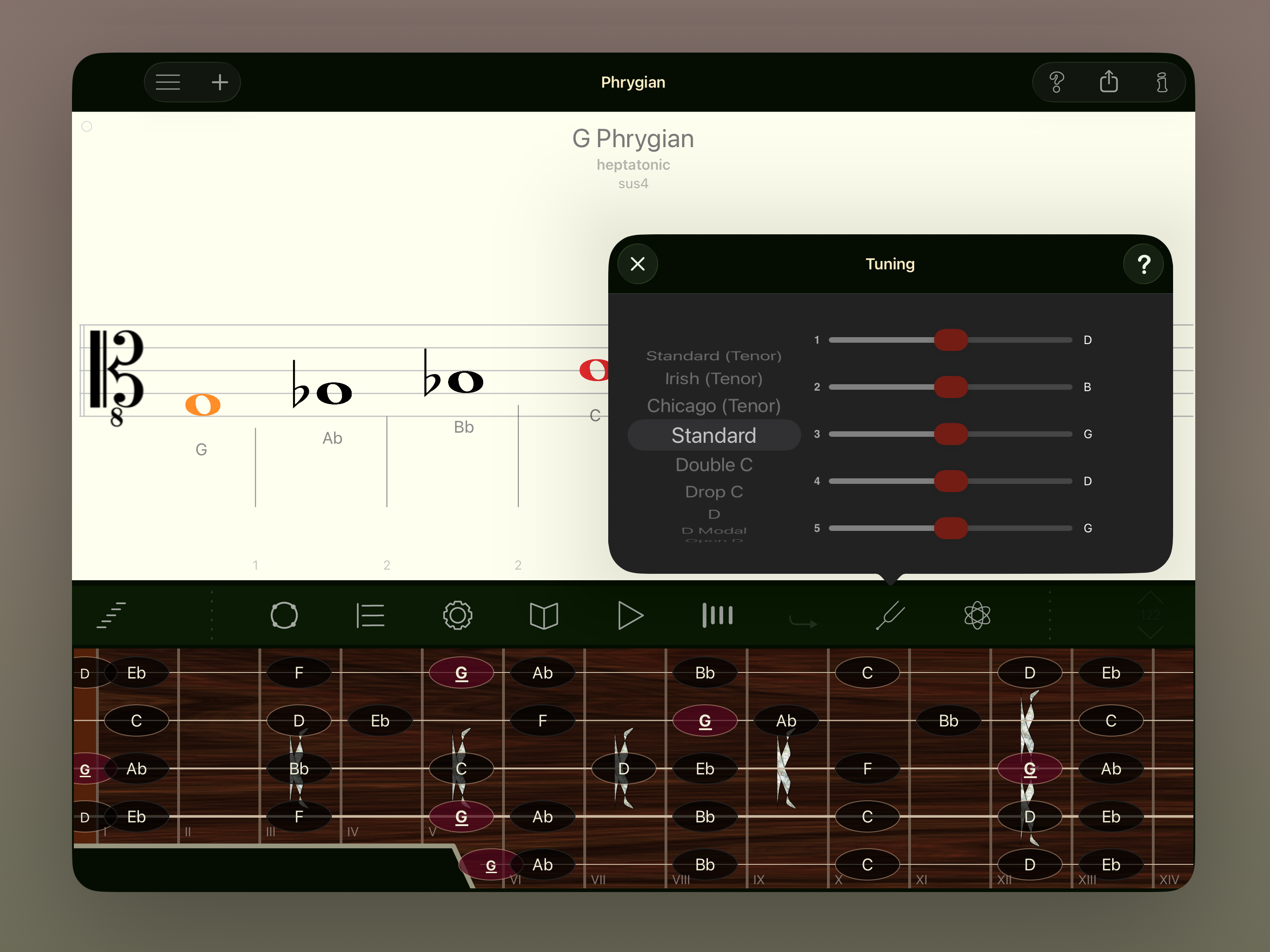The image size is (1270, 952).
Task: Open the settings gear in toolbar
Action: tap(458, 616)
